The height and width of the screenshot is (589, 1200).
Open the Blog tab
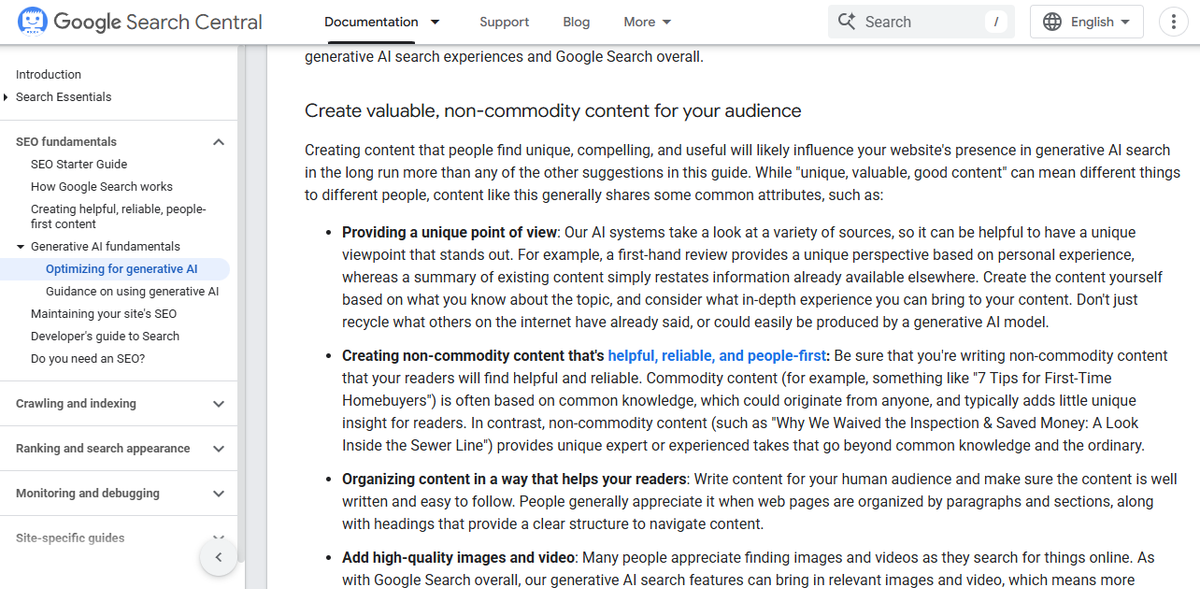pos(576,22)
